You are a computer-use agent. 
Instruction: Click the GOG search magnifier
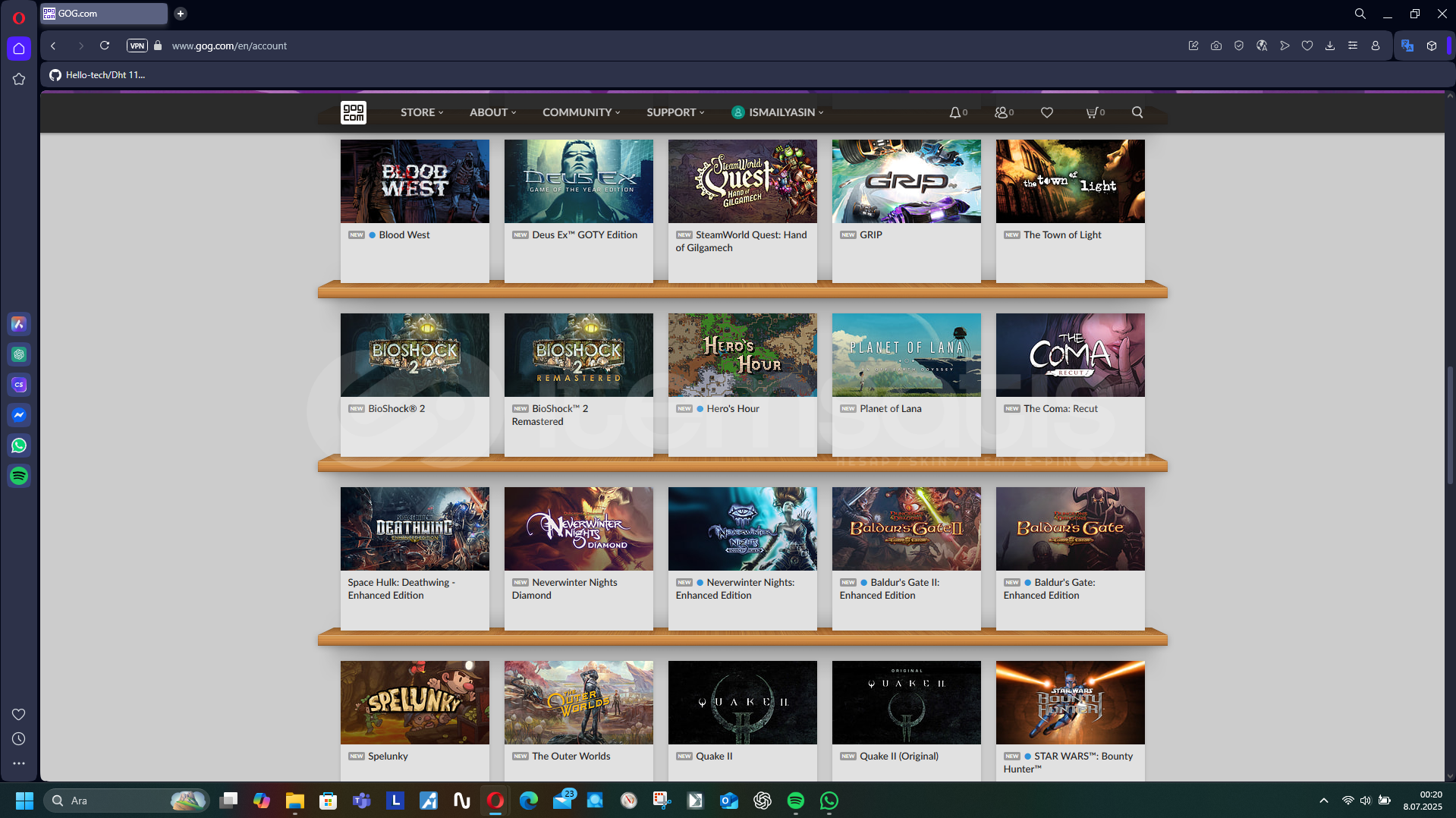pyautogui.click(x=1137, y=112)
